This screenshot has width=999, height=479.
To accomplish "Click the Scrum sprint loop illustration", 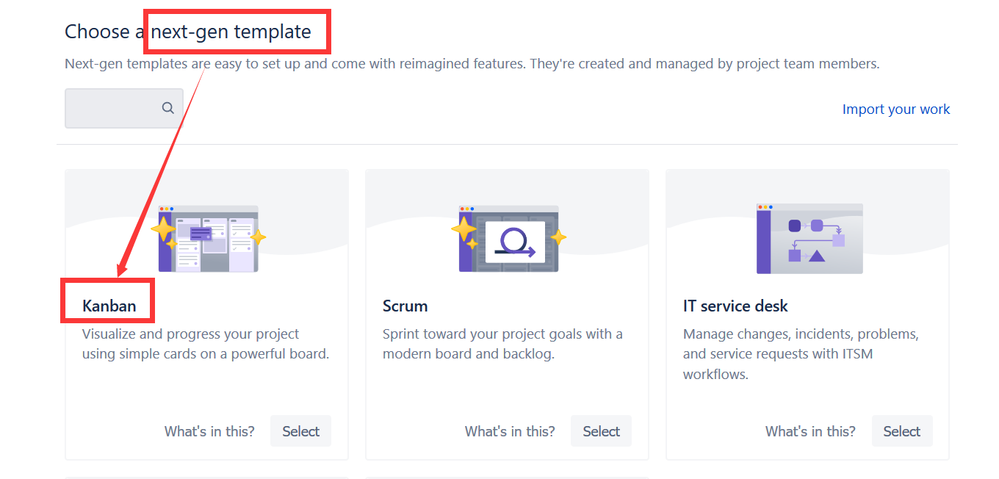I will pos(508,238).
